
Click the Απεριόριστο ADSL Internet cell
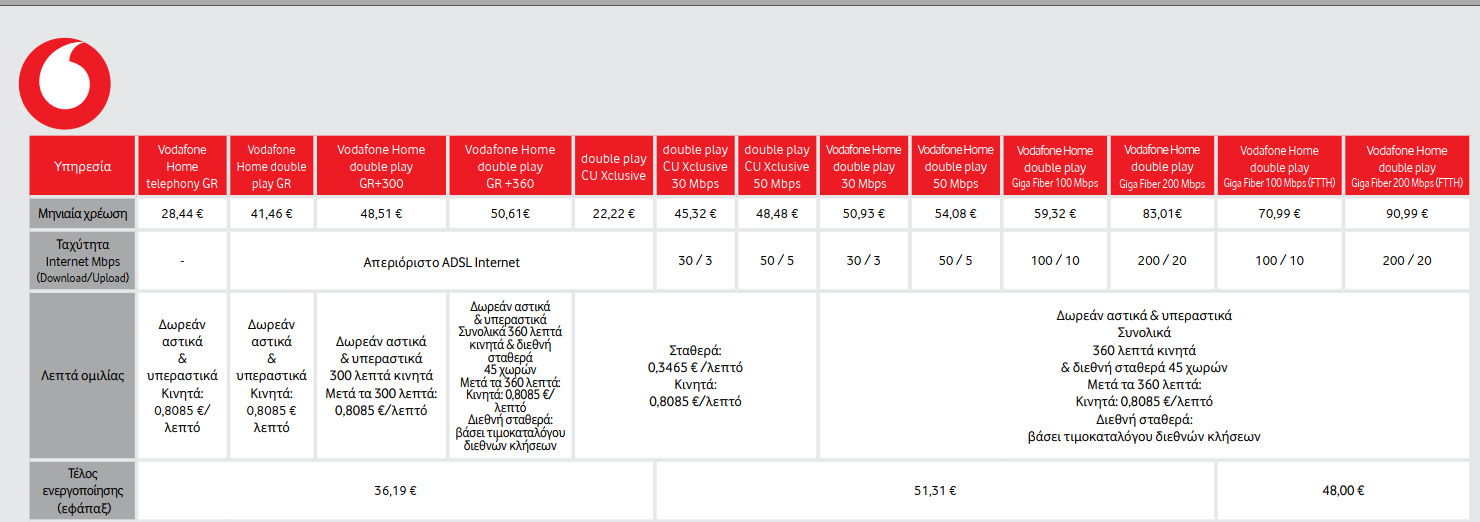(441, 262)
